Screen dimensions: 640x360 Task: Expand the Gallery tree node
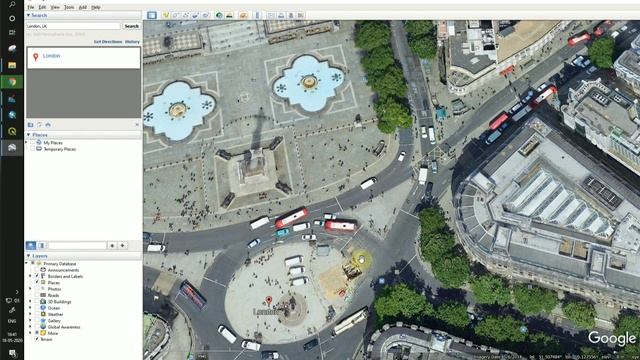point(30,320)
